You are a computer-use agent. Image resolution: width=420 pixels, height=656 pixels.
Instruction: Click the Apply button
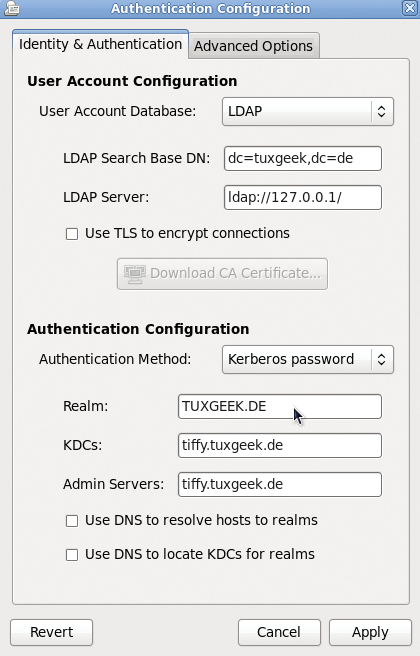[370, 632]
